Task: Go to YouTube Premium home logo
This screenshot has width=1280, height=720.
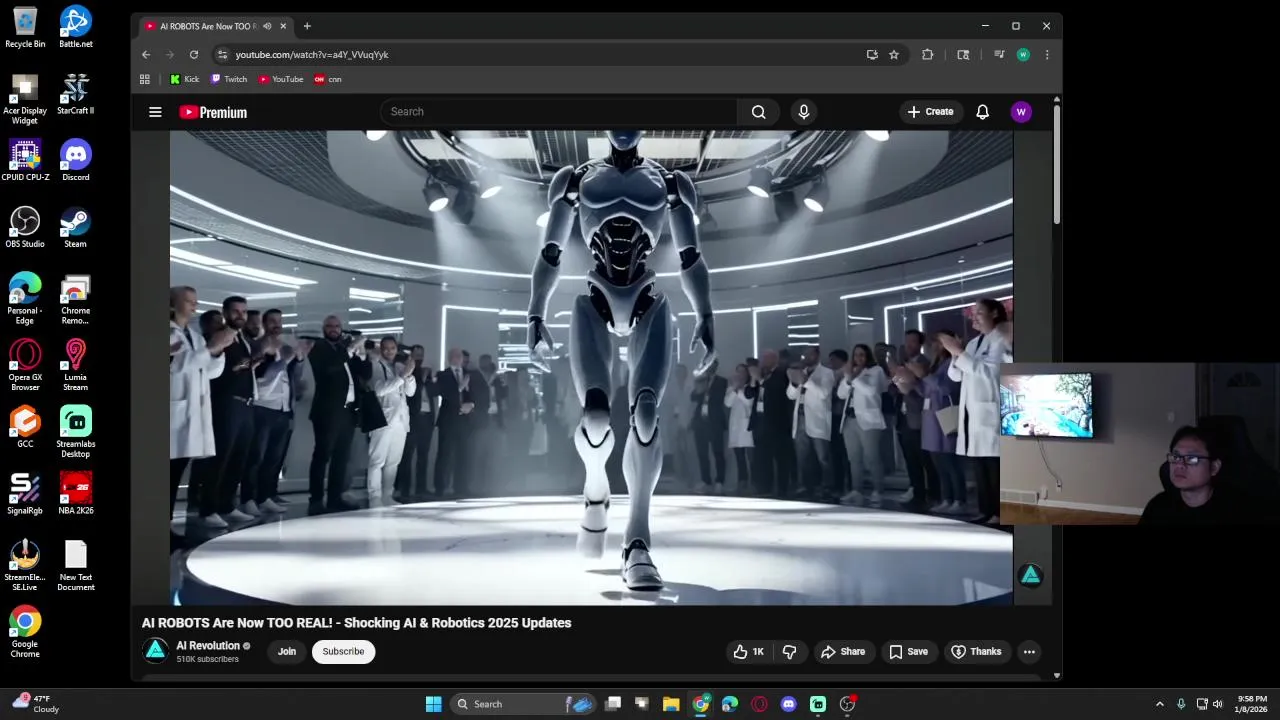Action: click(213, 112)
